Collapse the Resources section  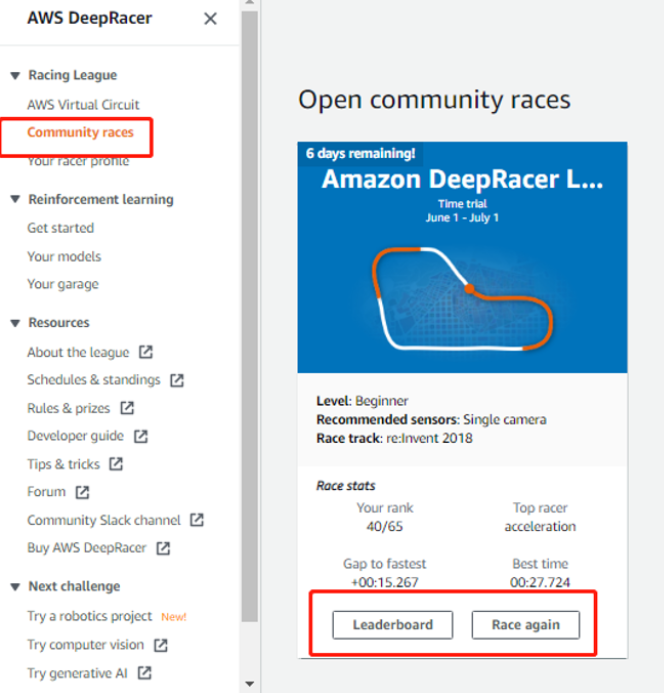pyautogui.click(x=15, y=323)
